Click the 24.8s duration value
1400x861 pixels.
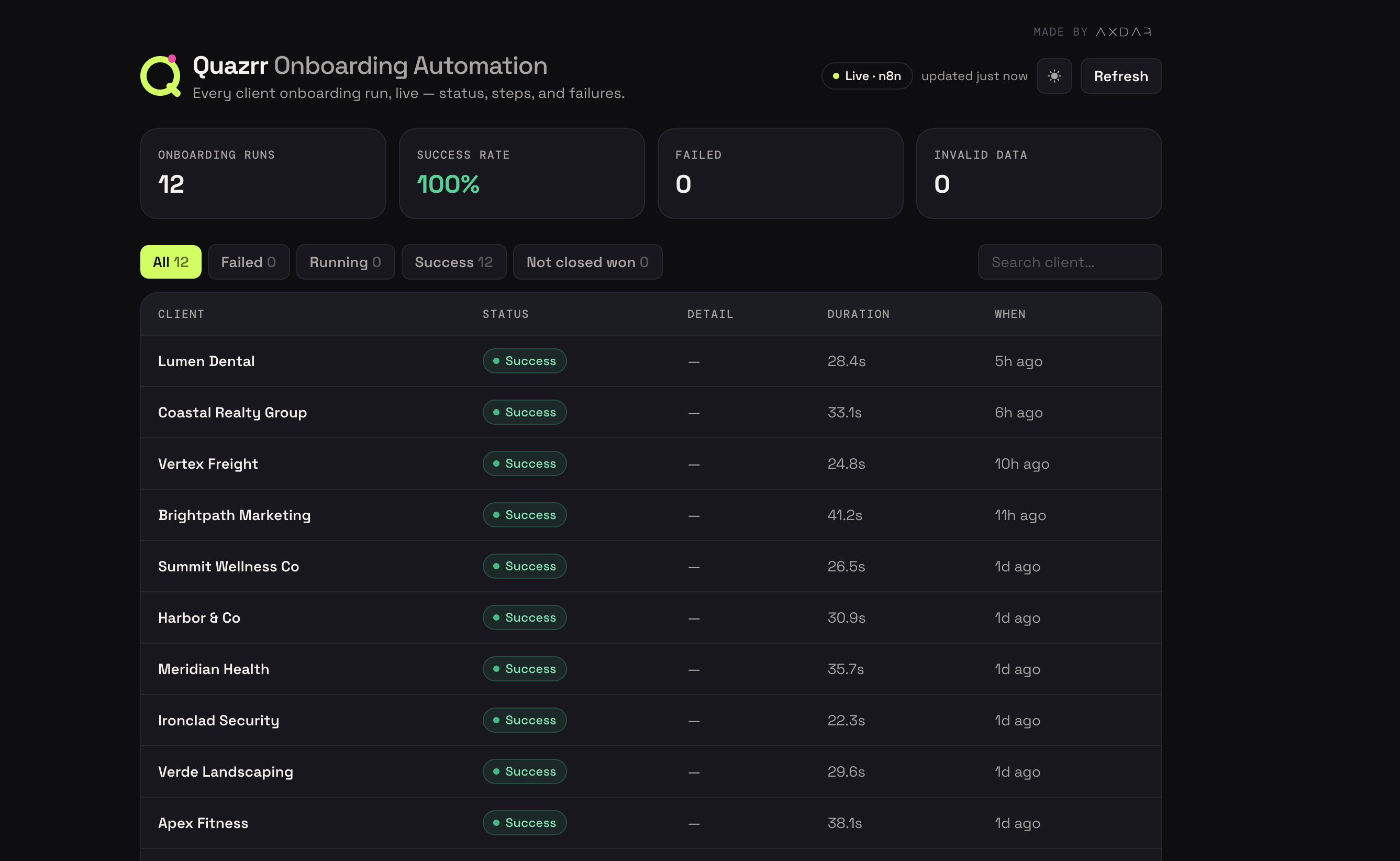coord(846,463)
